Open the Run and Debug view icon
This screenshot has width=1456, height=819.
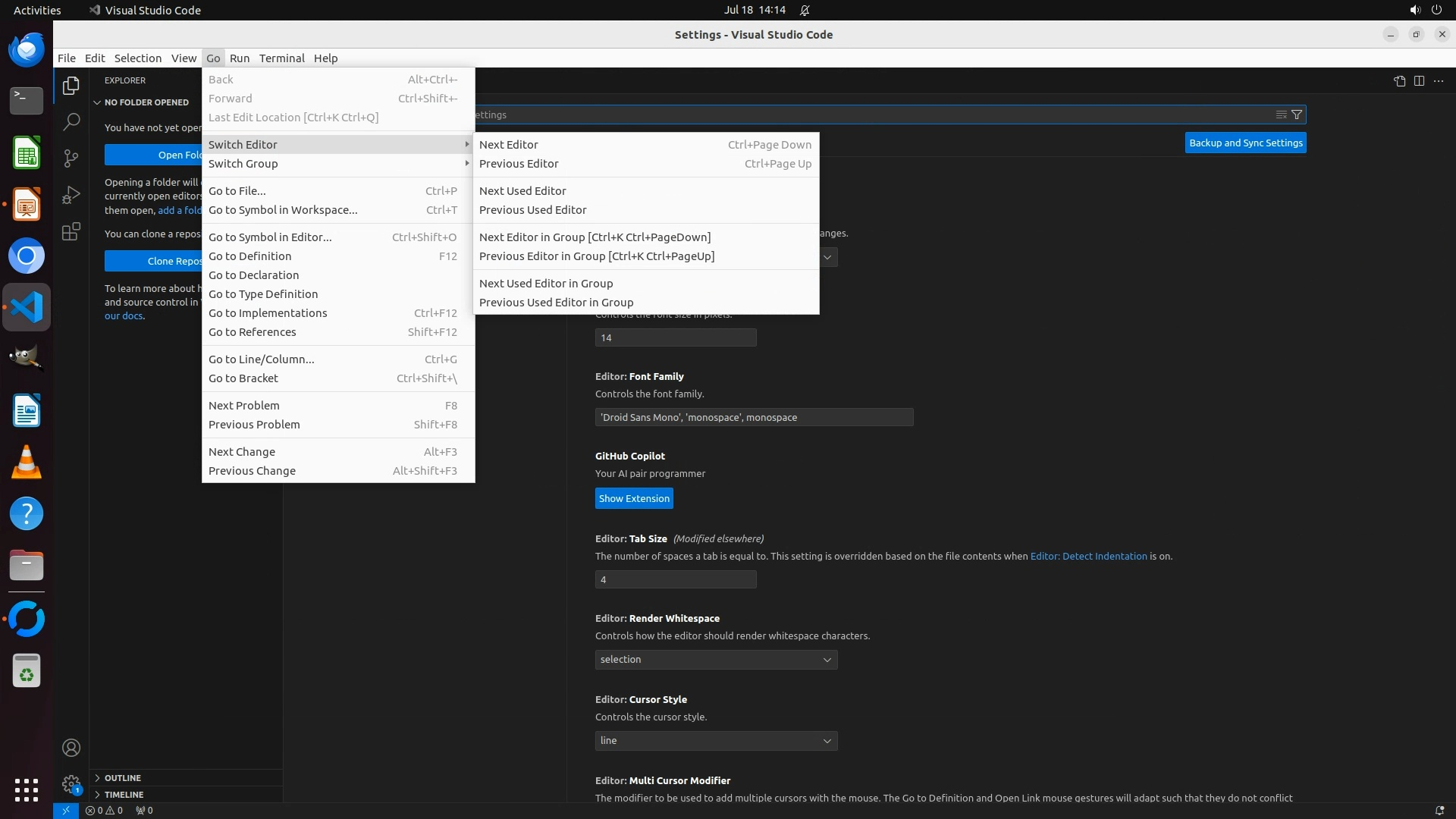coord(71,195)
